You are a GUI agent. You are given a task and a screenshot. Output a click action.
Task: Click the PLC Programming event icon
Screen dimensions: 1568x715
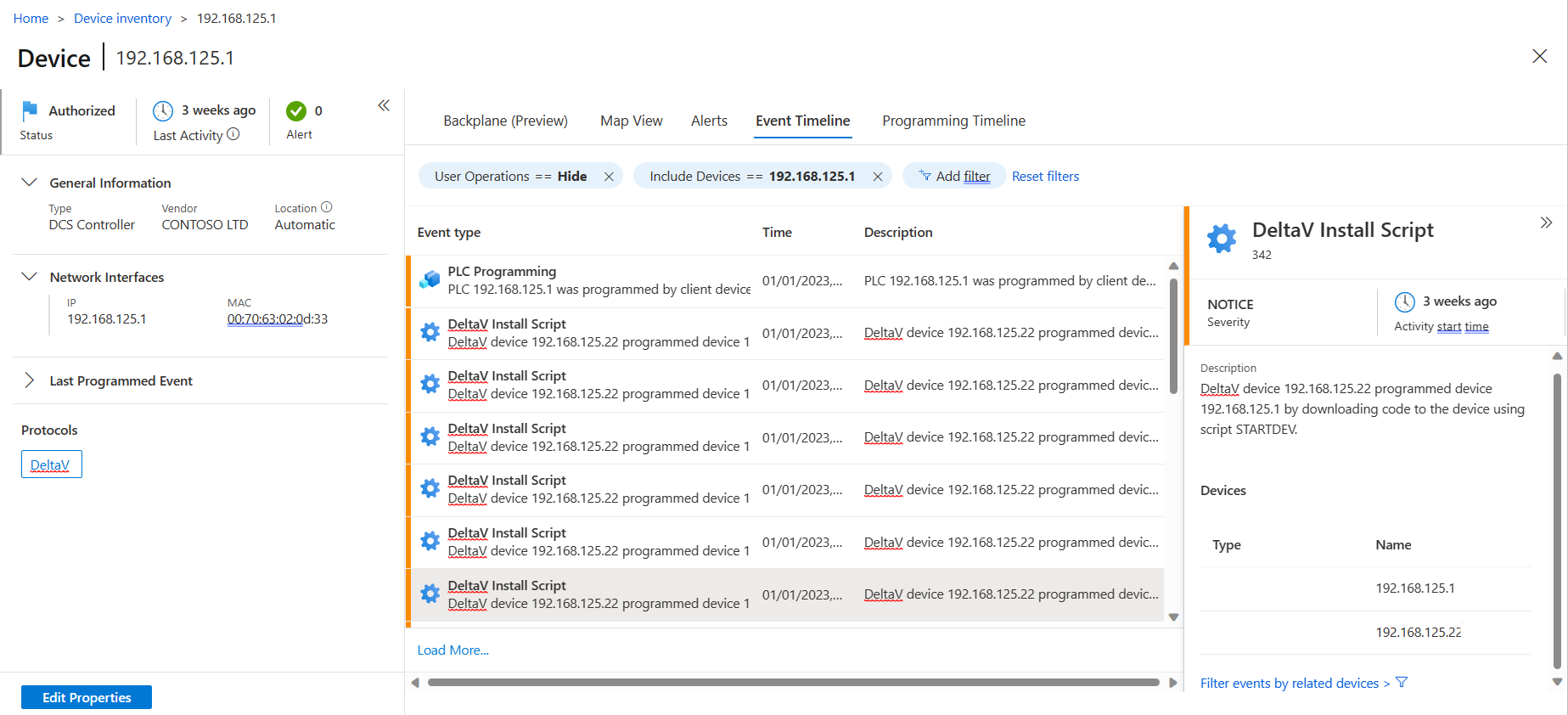[x=430, y=280]
